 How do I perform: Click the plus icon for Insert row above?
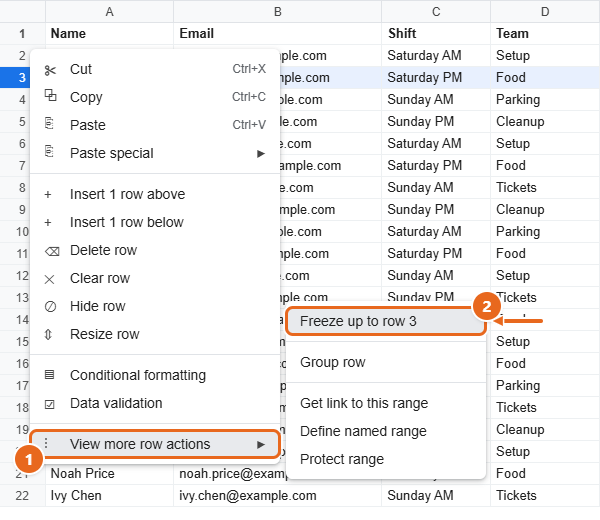click(x=48, y=194)
